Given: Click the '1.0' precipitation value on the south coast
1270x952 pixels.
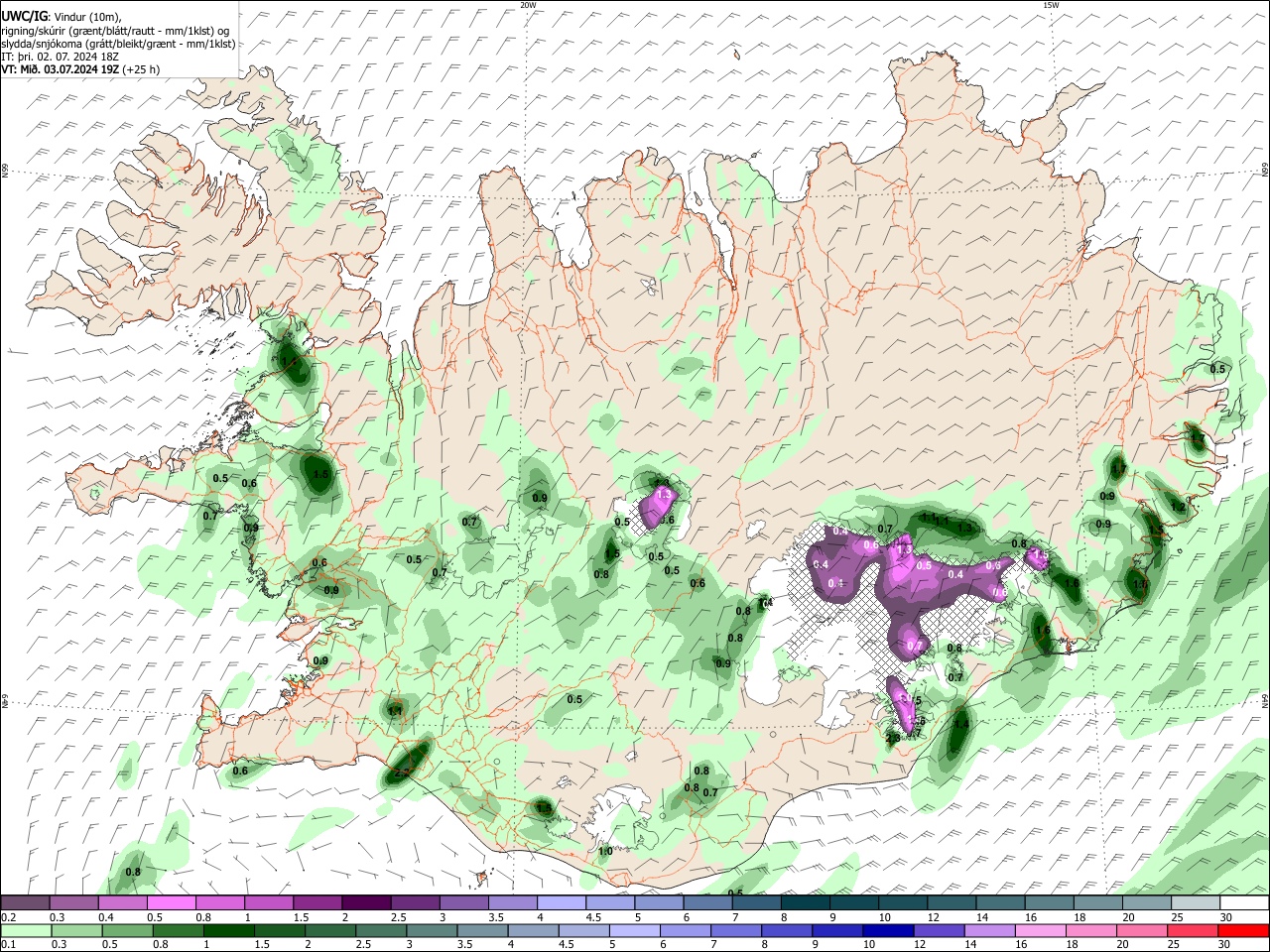Looking at the screenshot, I should pos(605,851).
